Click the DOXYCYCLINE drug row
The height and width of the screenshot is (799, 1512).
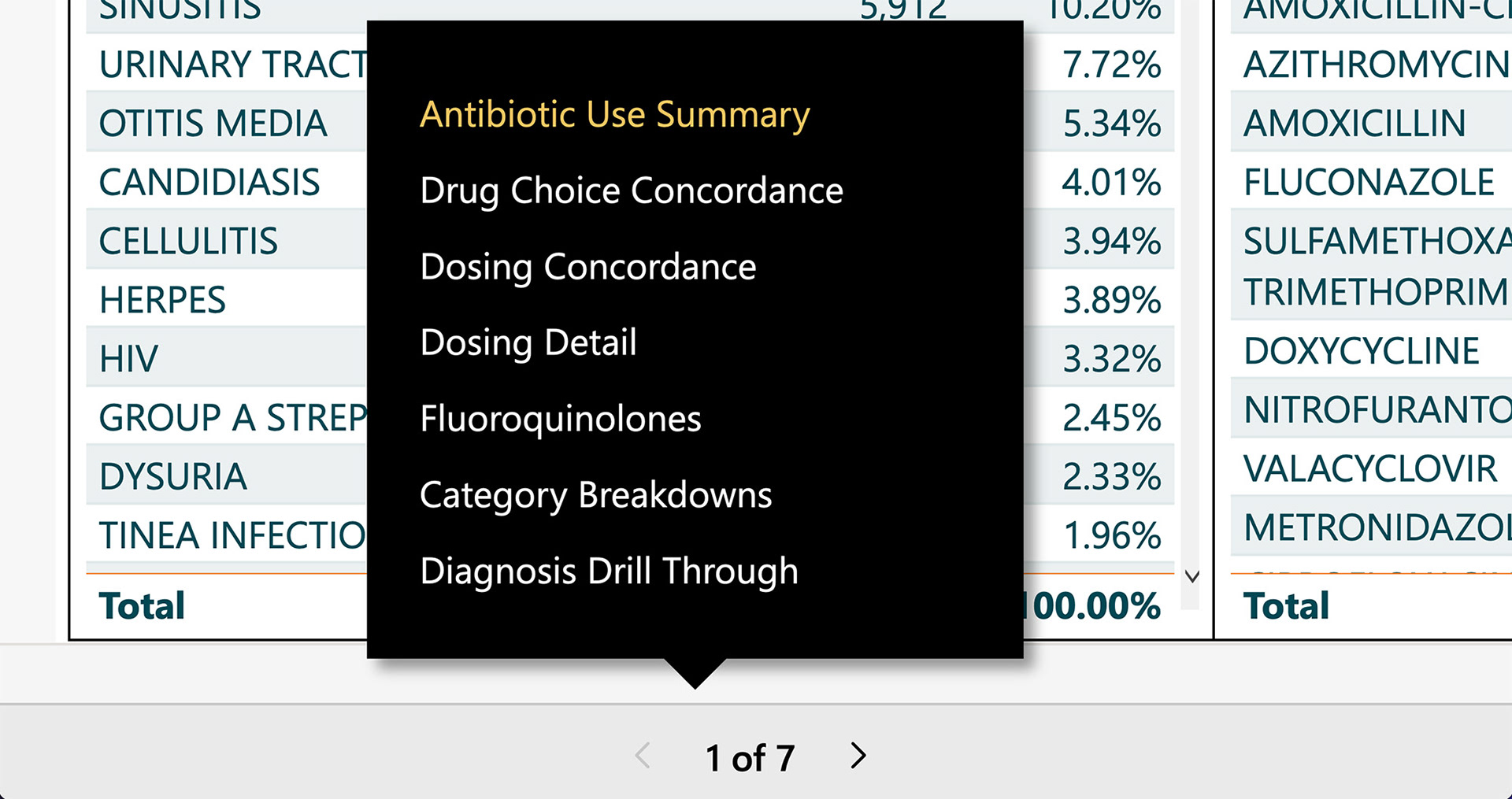tap(1370, 351)
